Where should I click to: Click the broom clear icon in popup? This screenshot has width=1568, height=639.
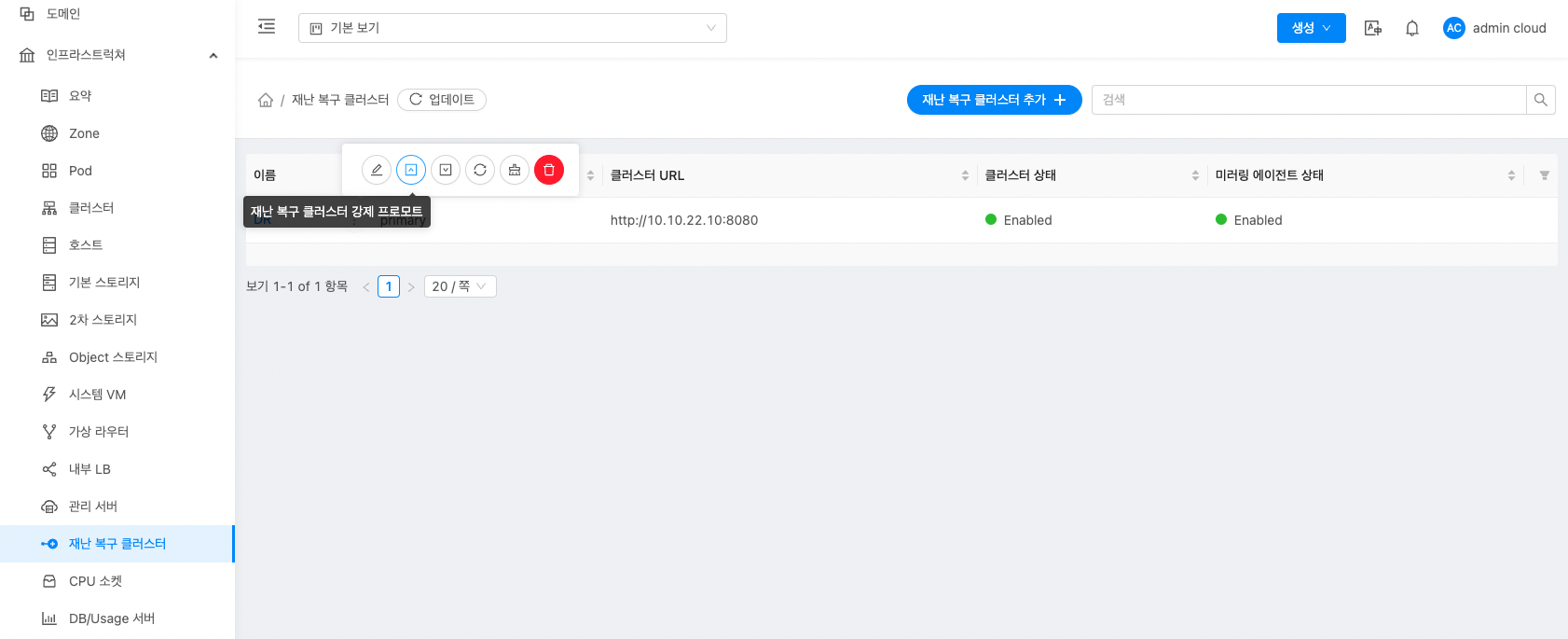[515, 170]
